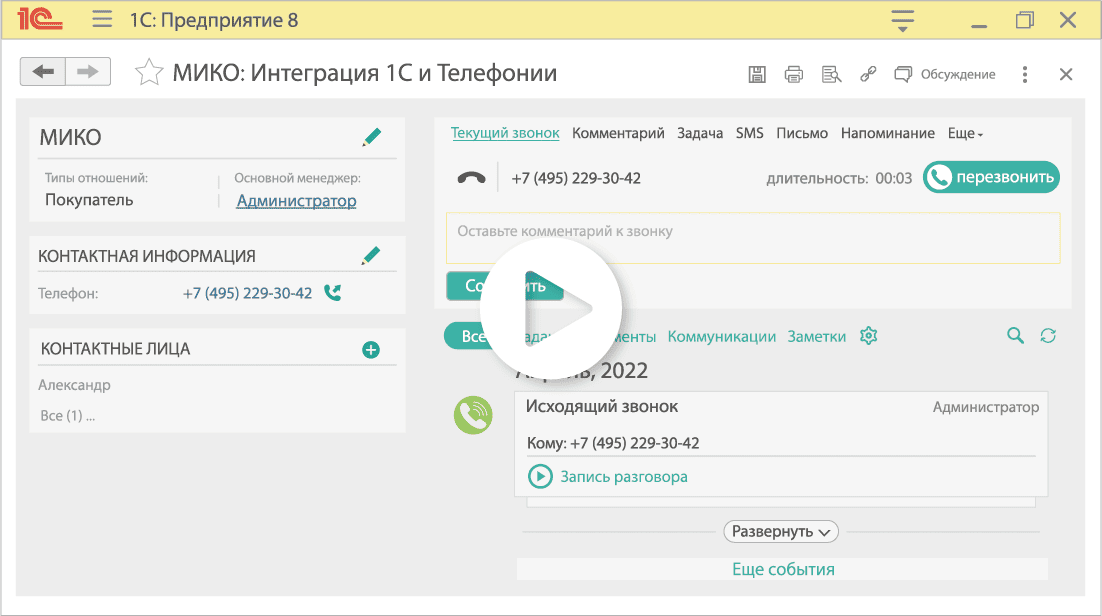Save the document using the save icon
This screenshot has height=616, width=1102.
tap(757, 73)
